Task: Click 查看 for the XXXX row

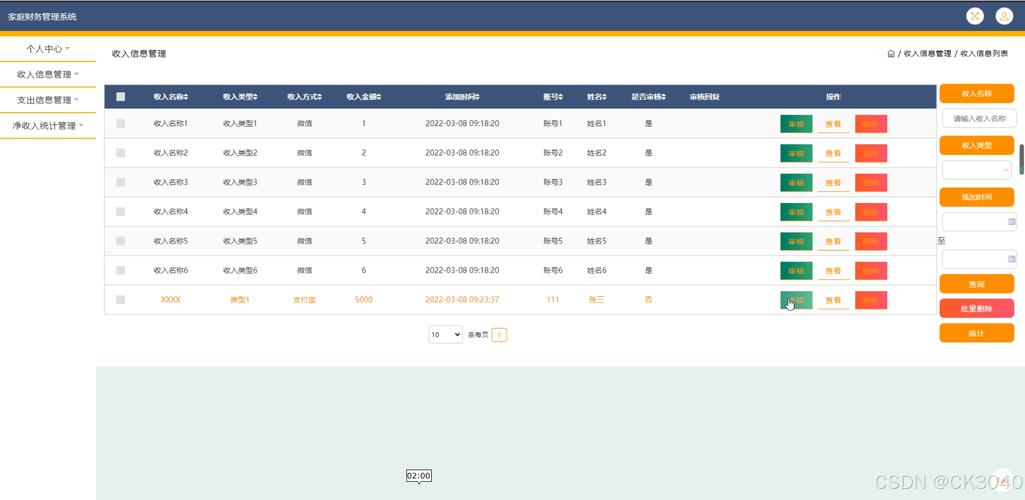Action: click(833, 300)
